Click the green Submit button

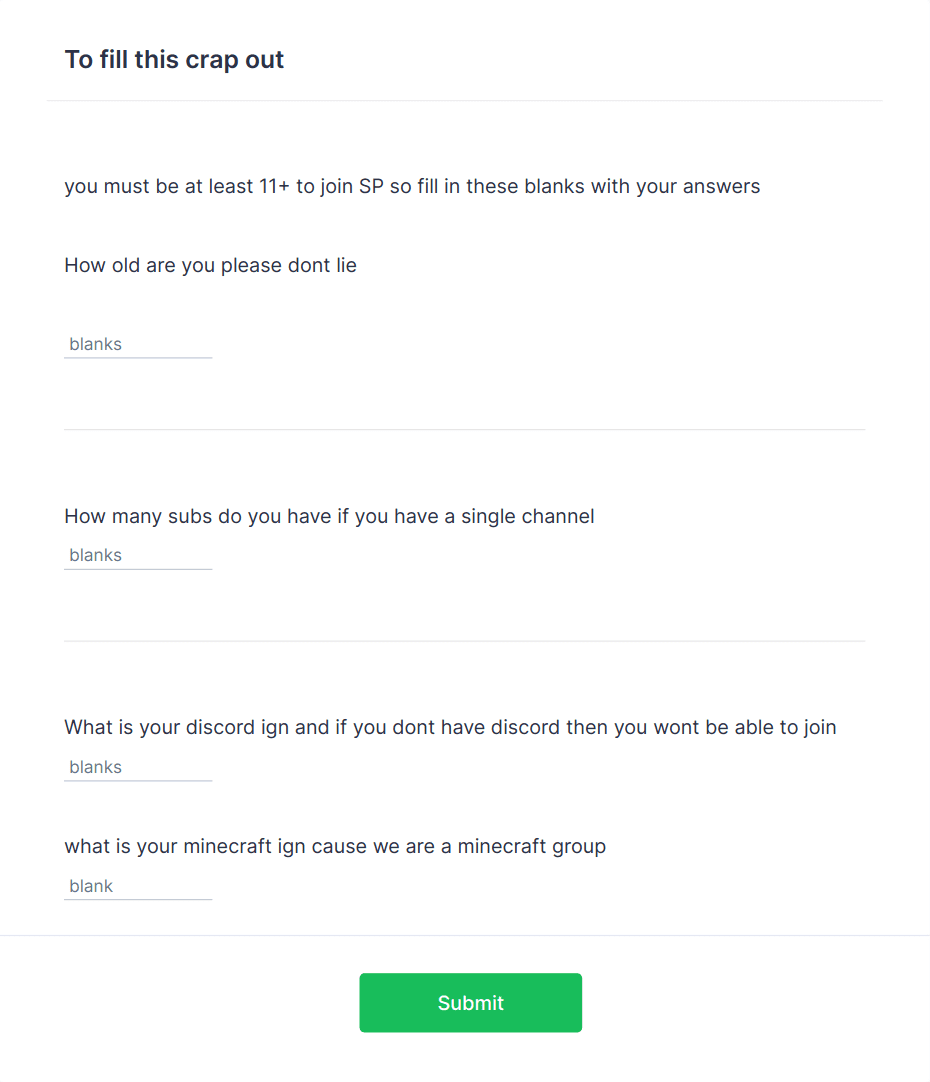click(471, 1003)
